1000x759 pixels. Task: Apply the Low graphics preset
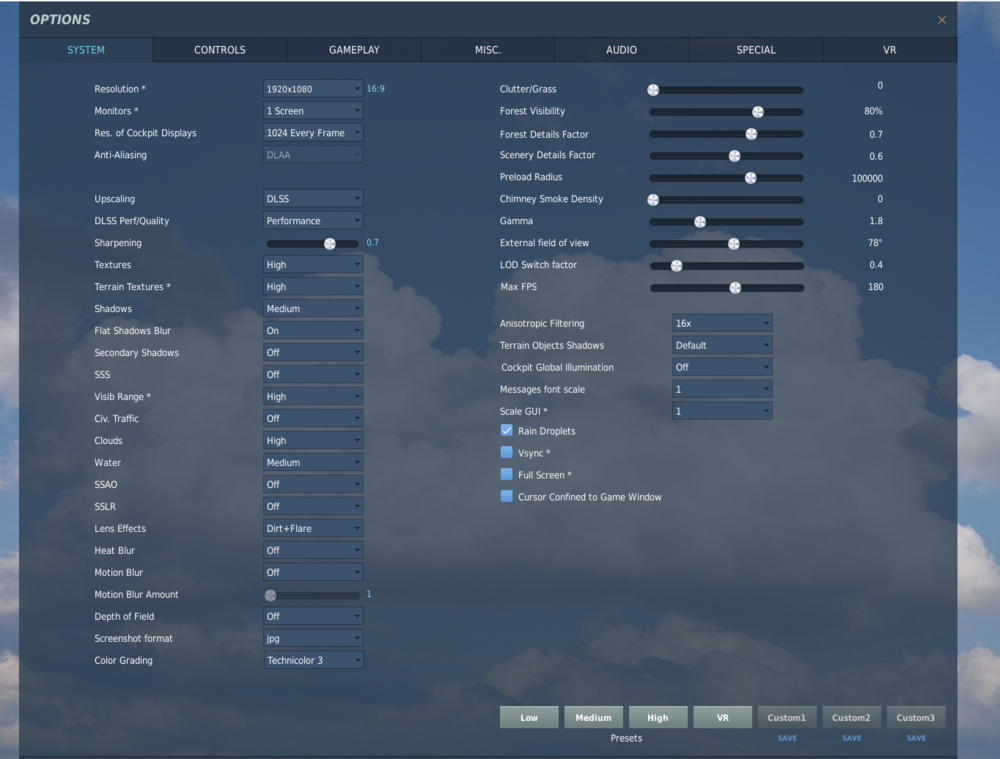528,717
